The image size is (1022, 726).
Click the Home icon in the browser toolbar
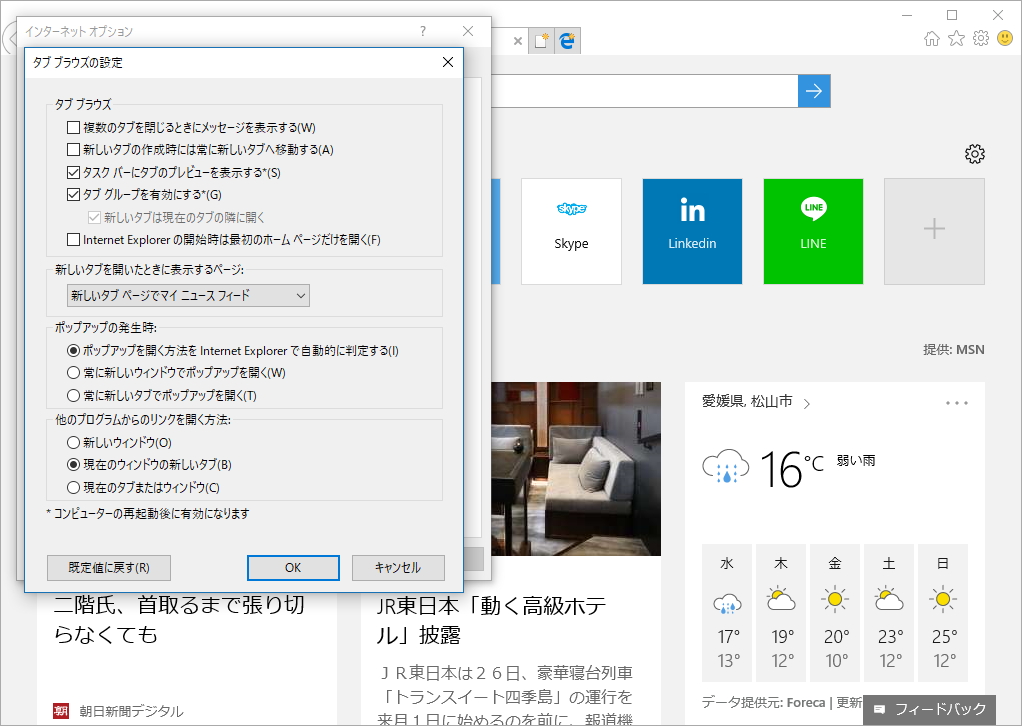930,40
